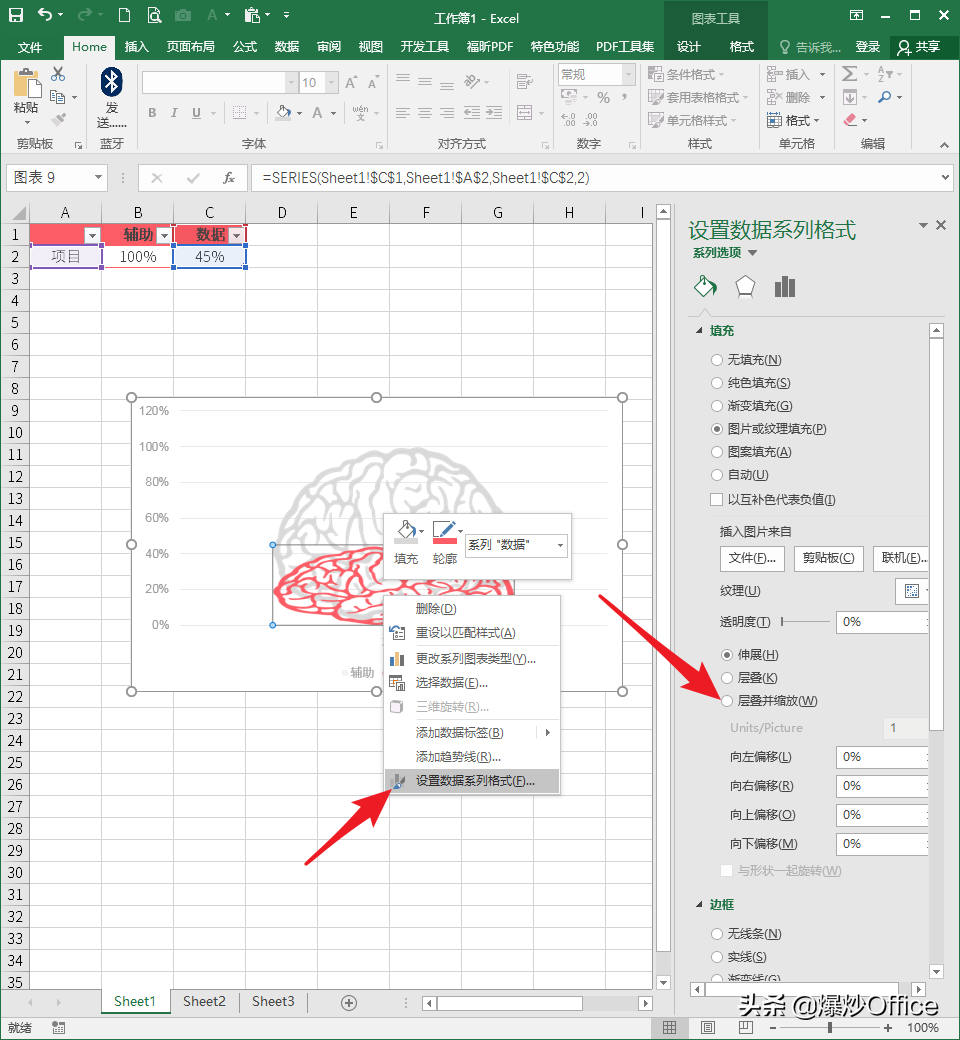Viewport: 960px width, 1040px height.
Task: Click the 向左偏移 offset input field
Action: (x=881, y=757)
